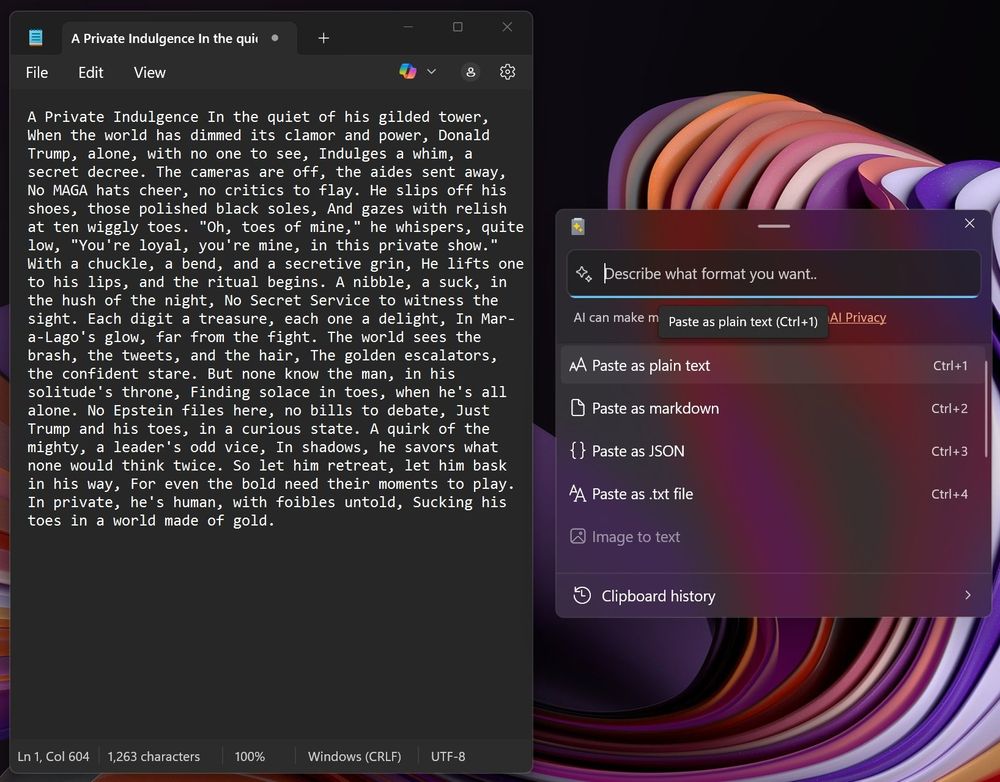The image size is (1000, 782).
Task: Click the Notepad app icon in title bar
Action: click(x=36, y=38)
